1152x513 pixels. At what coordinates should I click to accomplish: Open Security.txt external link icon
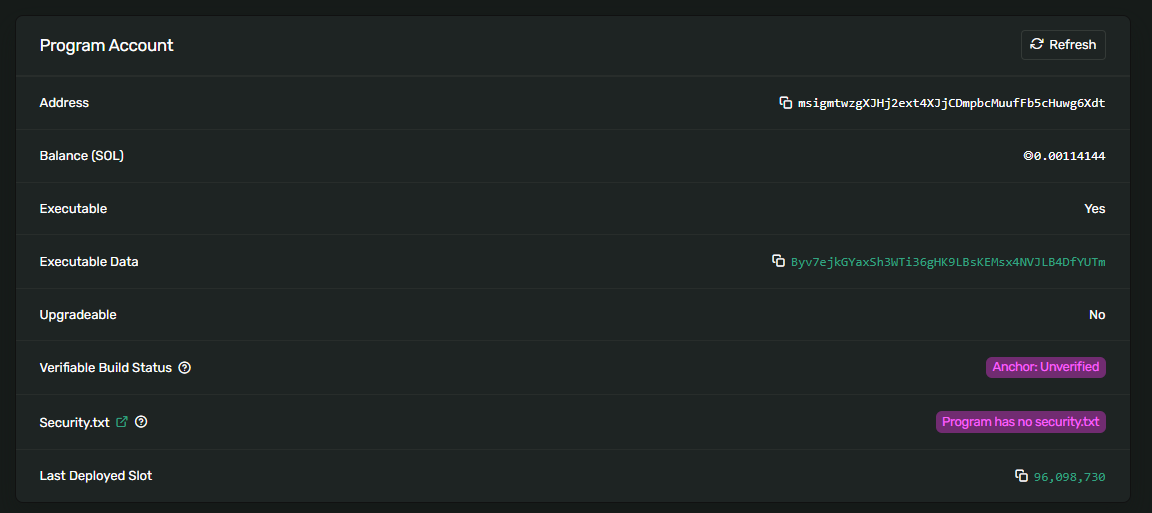122,422
